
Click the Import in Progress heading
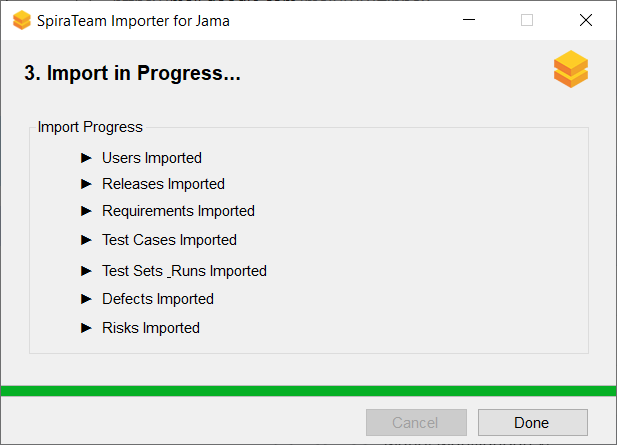132,73
